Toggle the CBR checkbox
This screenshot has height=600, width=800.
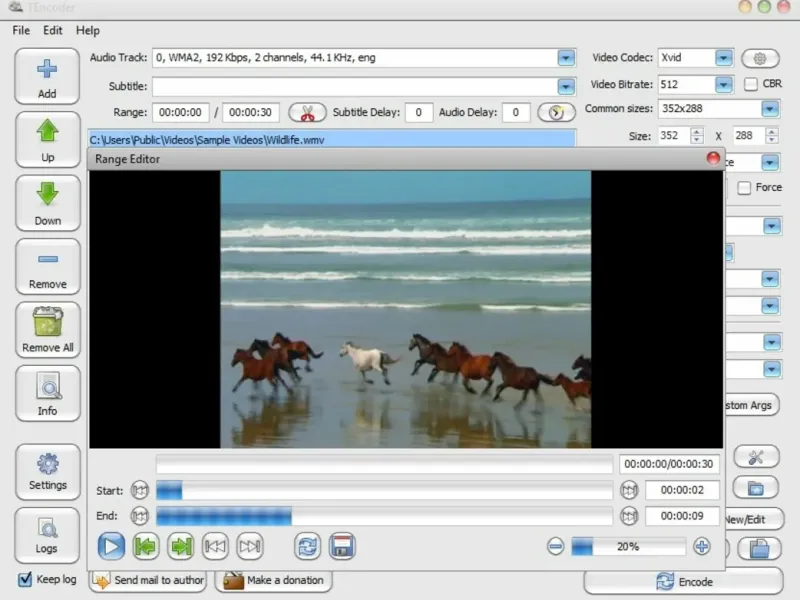(x=751, y=84)
